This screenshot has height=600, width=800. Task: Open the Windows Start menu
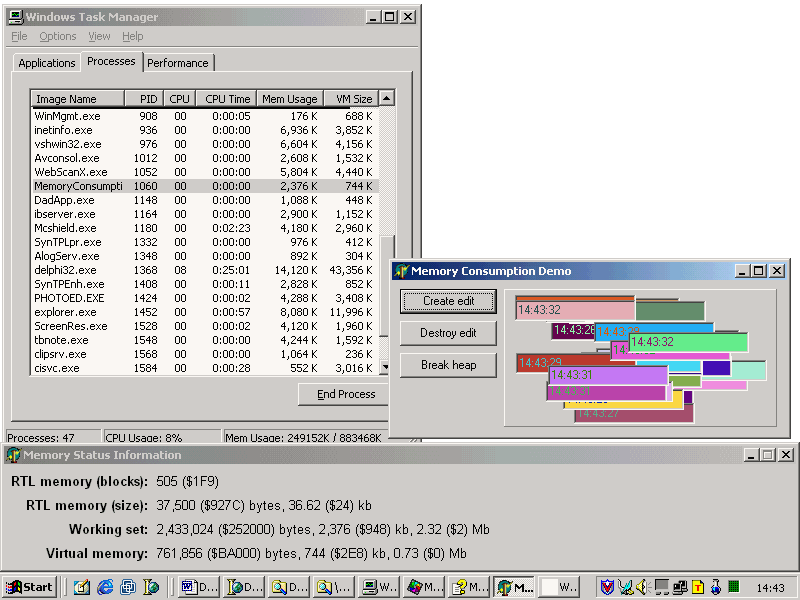30,587
